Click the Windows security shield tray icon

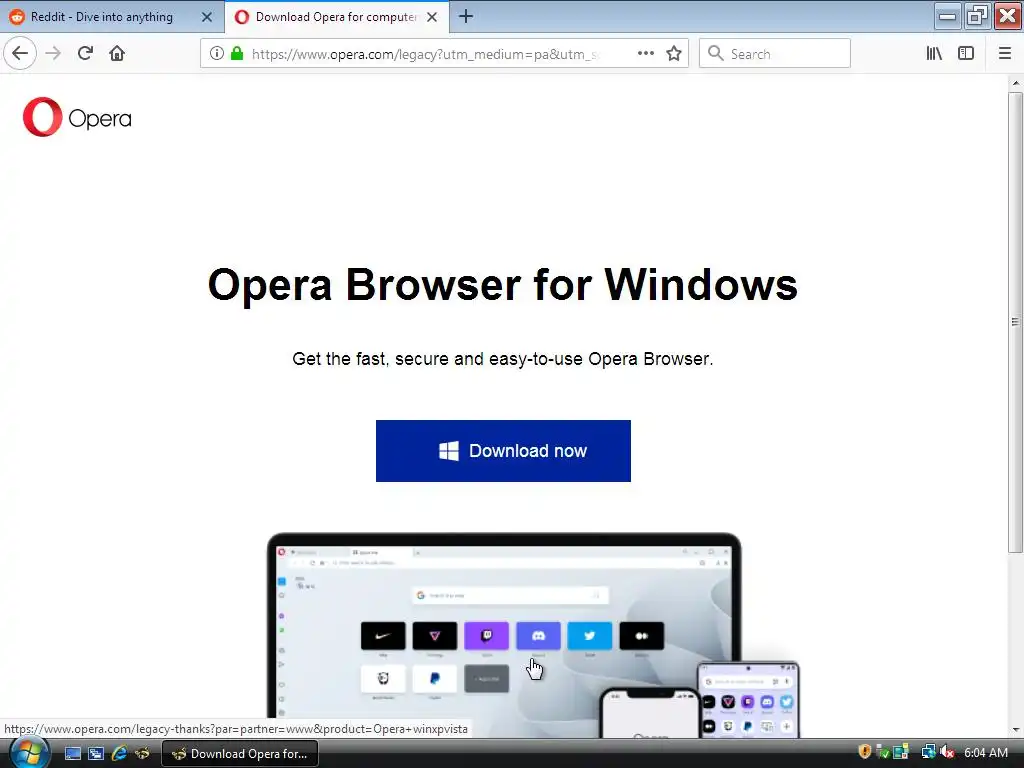point(865,752)
